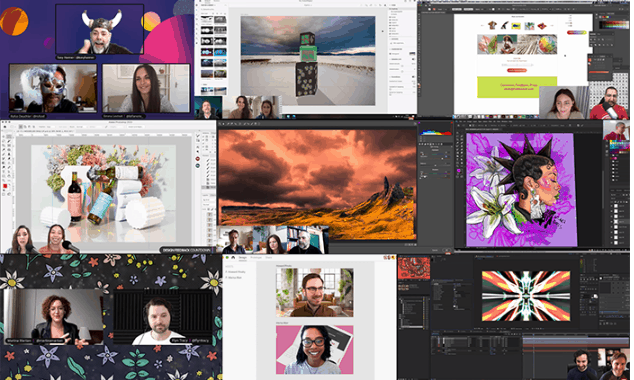Pick a color from Illustrator's color spectrum ramp
Screen dimensions: 634x380
point(614,25)
